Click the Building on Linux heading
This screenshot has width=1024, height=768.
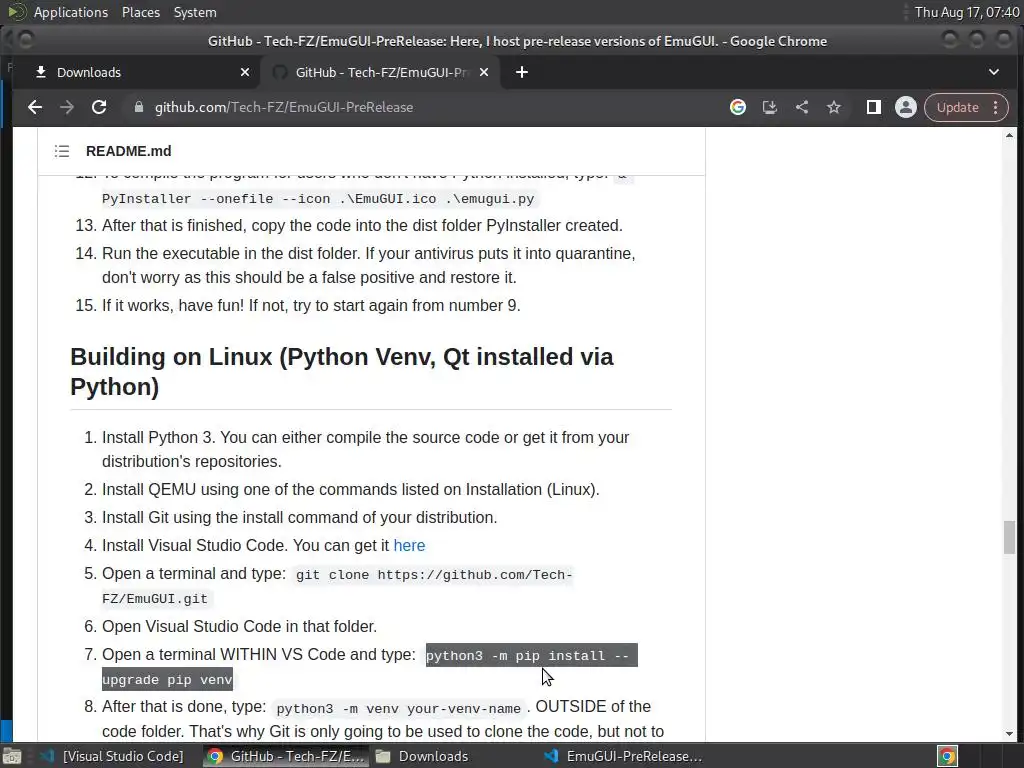342,372
